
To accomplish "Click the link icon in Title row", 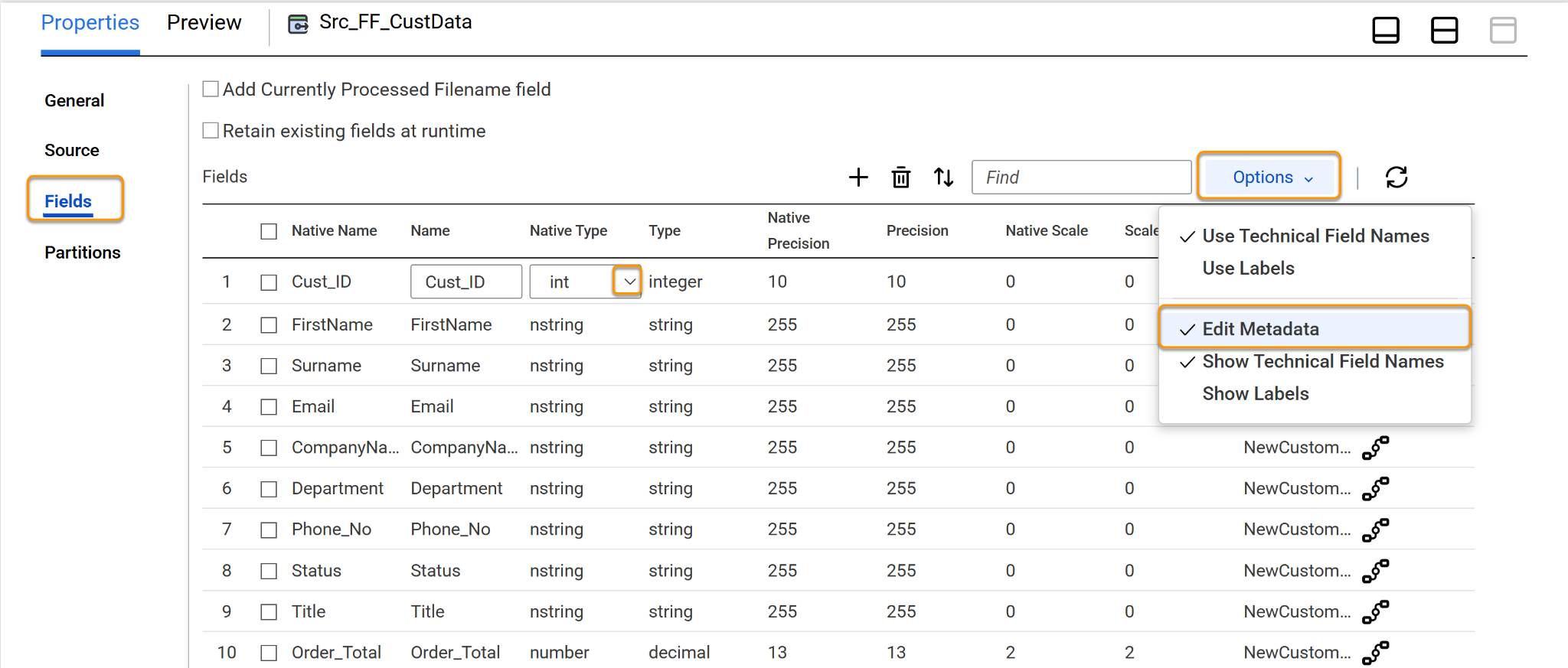I will (1376, 612).
